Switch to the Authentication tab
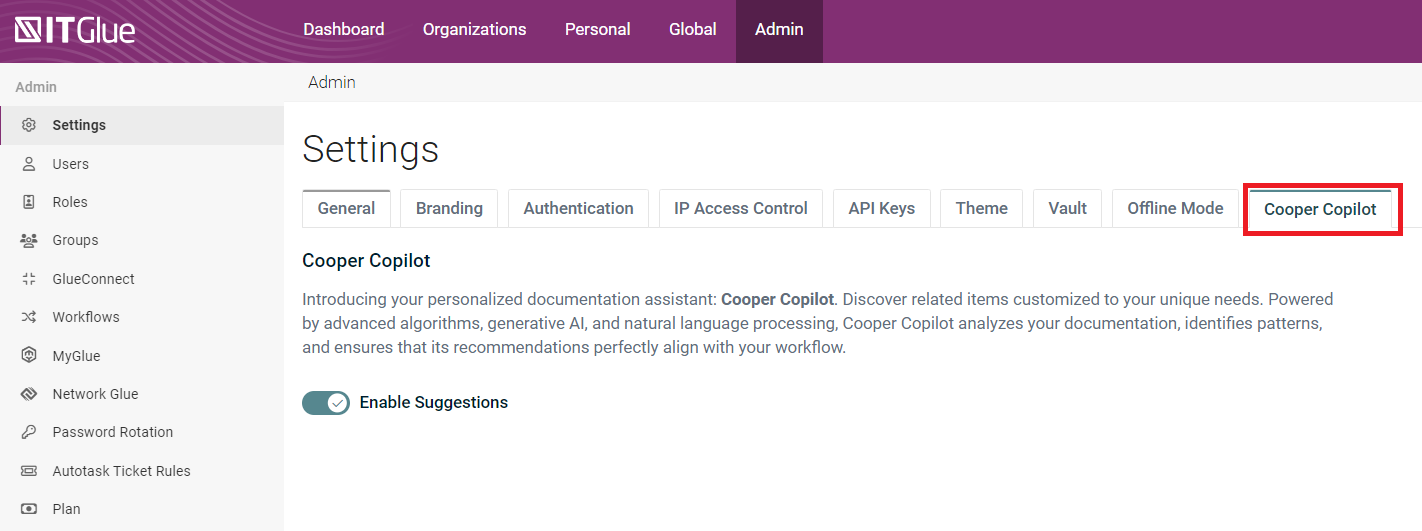The height and width of the screenshot is (531, 1422). [x=578, y=208]
